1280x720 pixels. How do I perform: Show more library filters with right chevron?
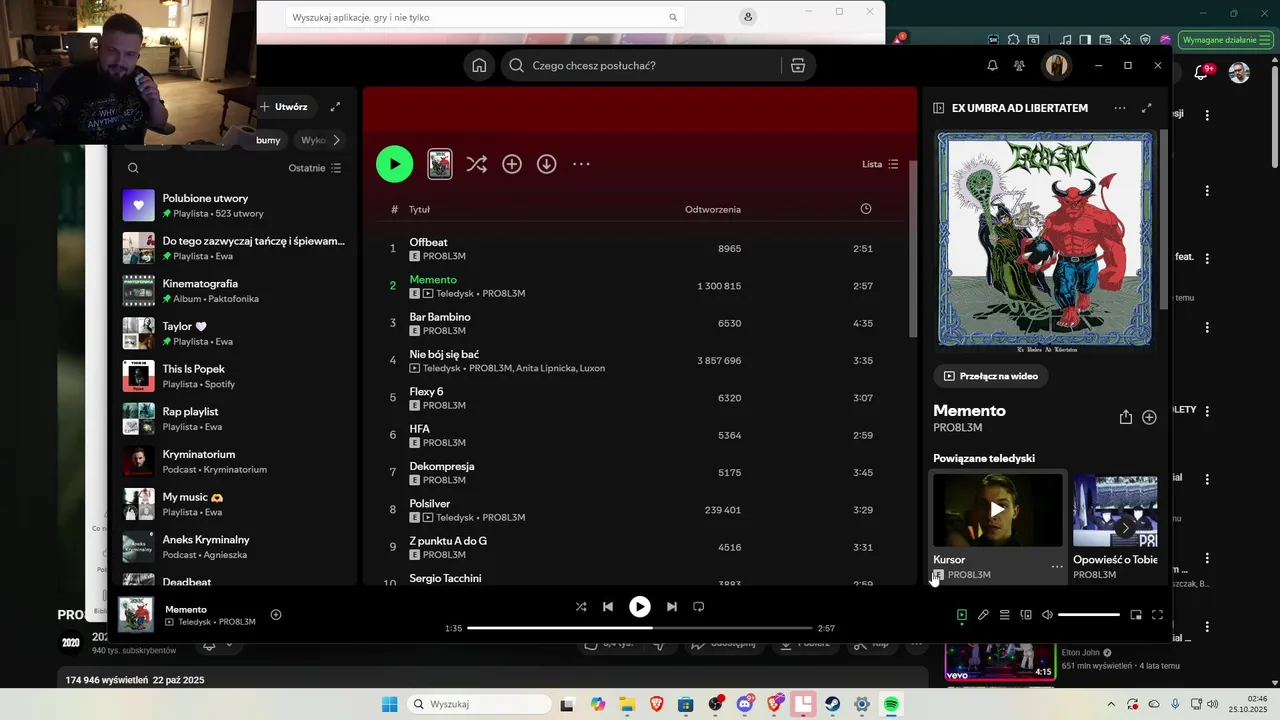coord(336,140)
